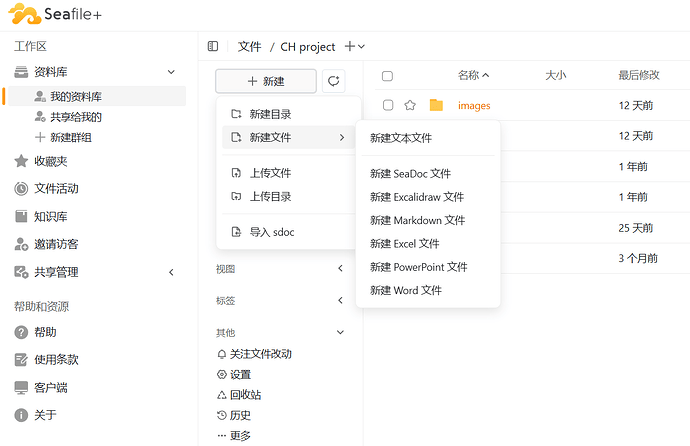Click the 使用条款 document icon

tap(21, 360)
